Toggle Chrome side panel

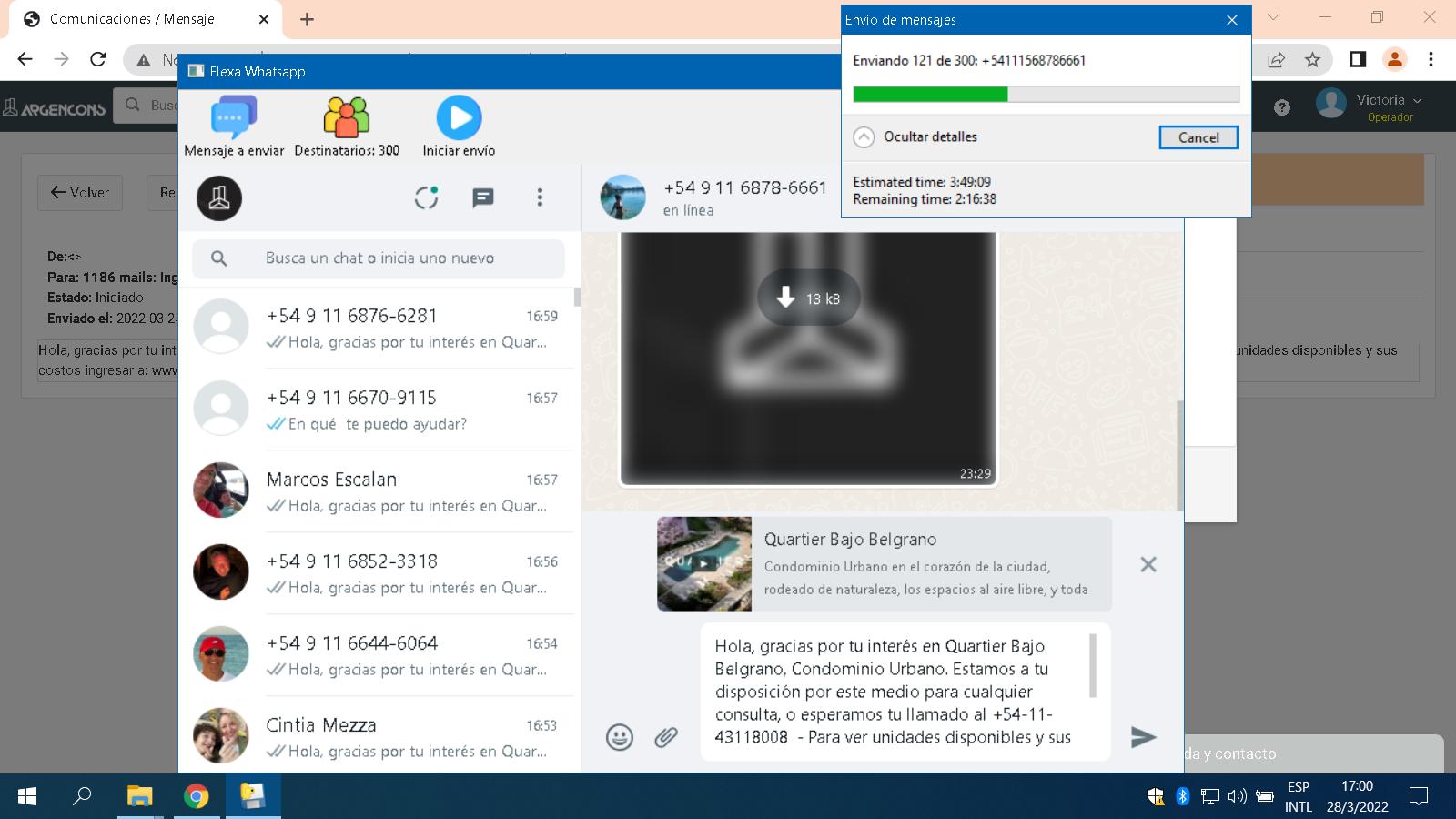coord(1358,59)
